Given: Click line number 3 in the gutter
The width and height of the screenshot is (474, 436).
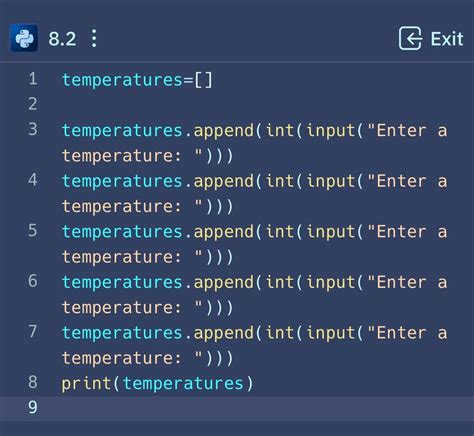Looking at the screenshot, I should [33, 129].
